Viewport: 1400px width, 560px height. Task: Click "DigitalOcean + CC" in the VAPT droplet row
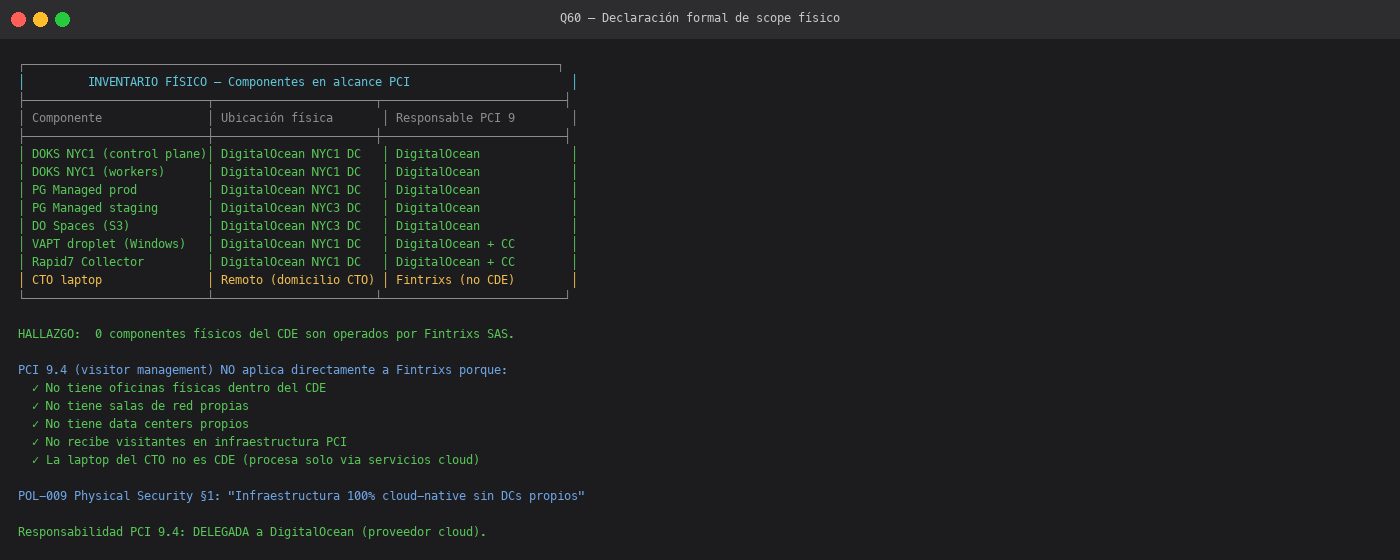click(455, 244)
